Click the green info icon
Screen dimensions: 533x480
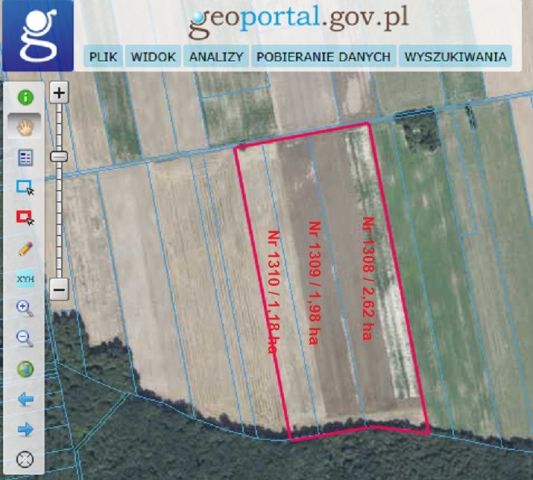pyautogui.click(x=25, y=98)
